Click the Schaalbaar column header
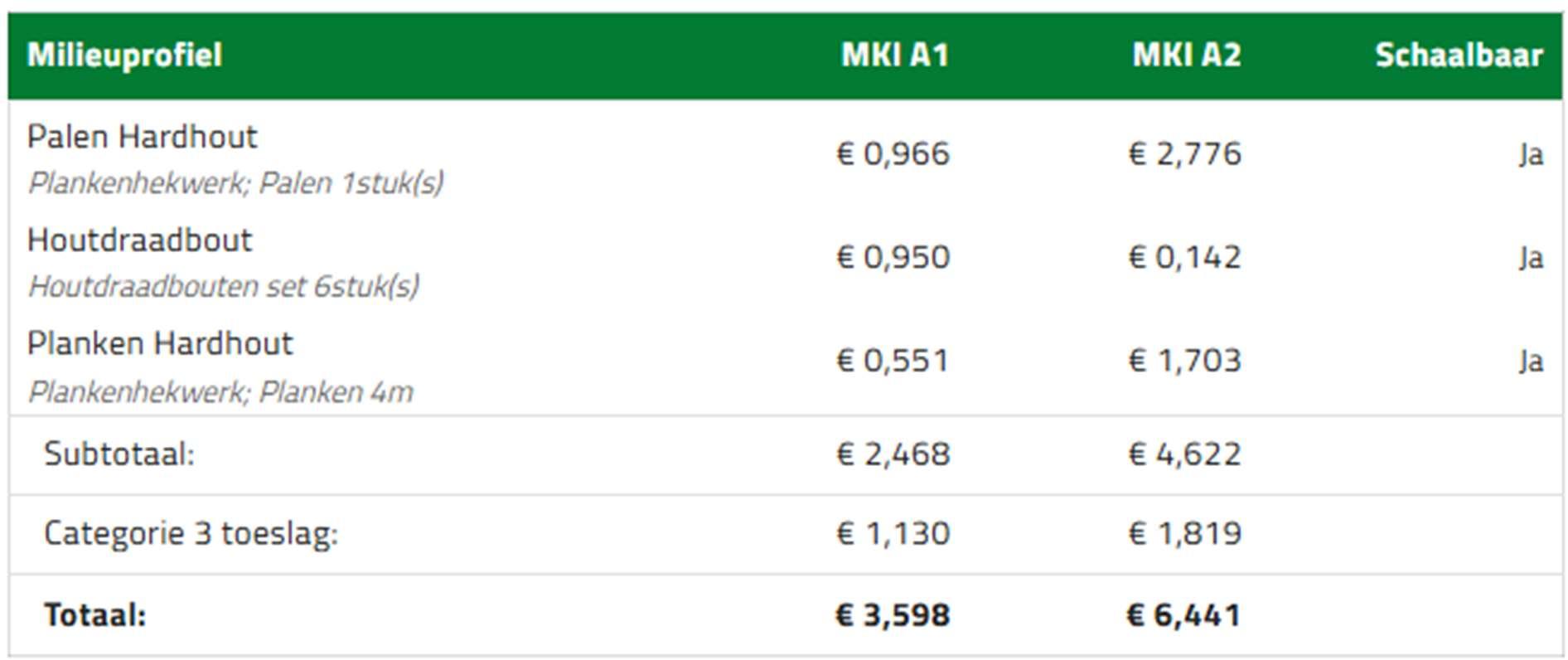 click(x=1458, y=56)
